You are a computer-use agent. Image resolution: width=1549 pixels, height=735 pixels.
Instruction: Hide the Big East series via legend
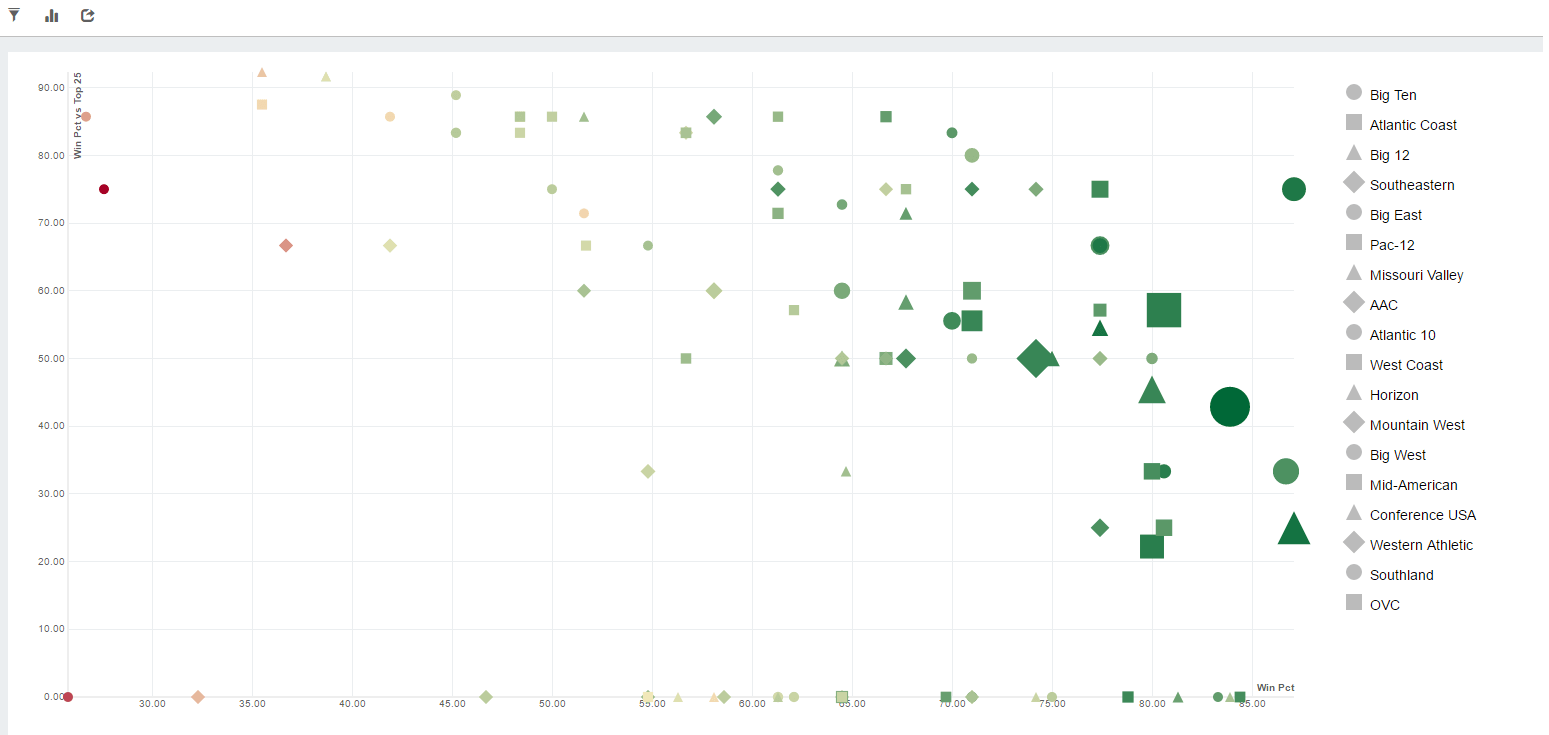coord(1395,215)
